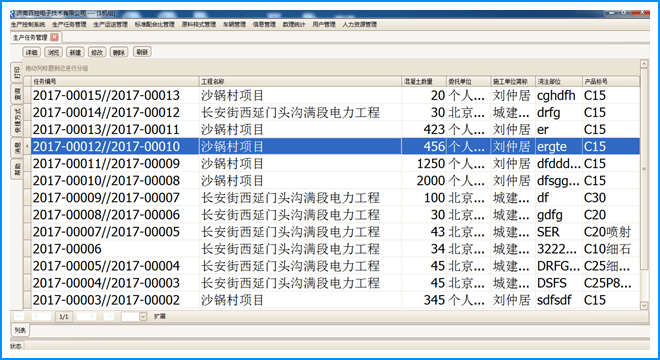Image resolution: width=660 pixels, height=360 pixels.
Task: Go to first page with << pager button
Action: pyautogui.click(x=19, y=316)
